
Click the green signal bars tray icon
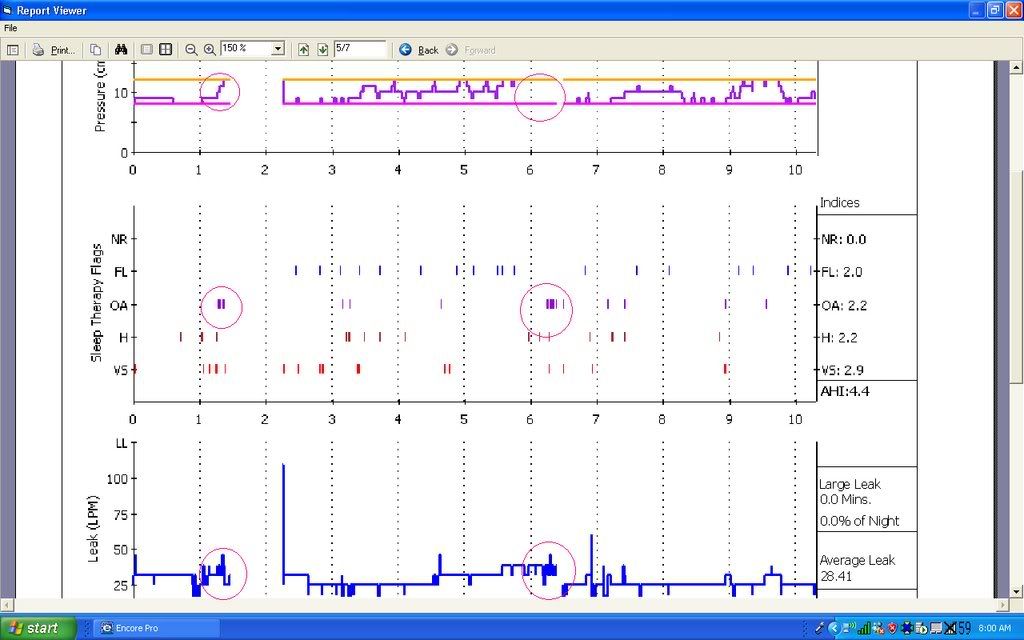click(x=863, y=628)
